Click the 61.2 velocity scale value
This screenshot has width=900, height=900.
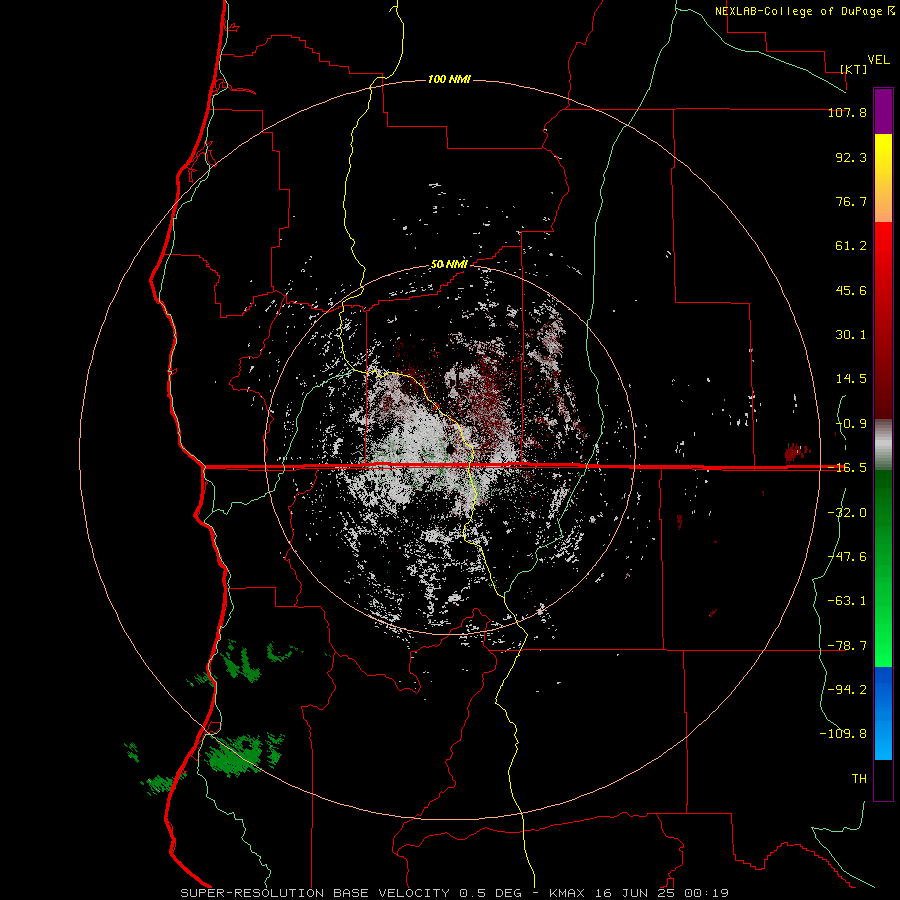click(851, 246)
